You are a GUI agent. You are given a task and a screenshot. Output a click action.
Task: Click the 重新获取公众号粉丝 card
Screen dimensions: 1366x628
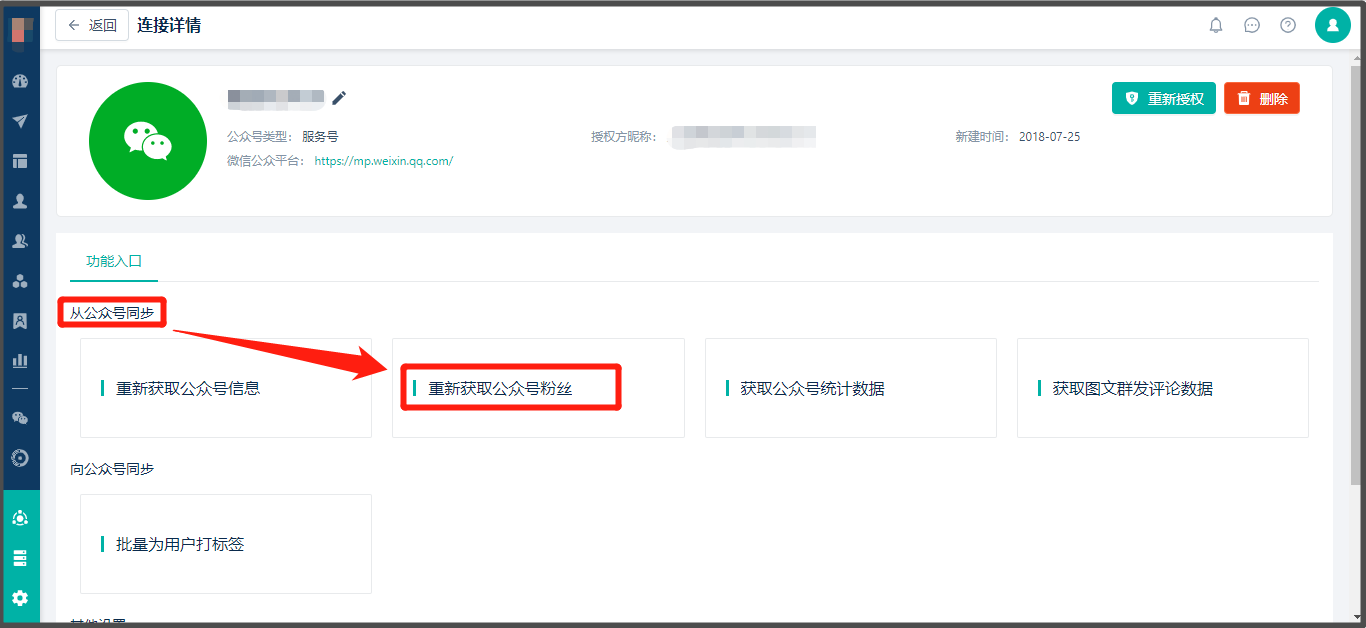538,388
